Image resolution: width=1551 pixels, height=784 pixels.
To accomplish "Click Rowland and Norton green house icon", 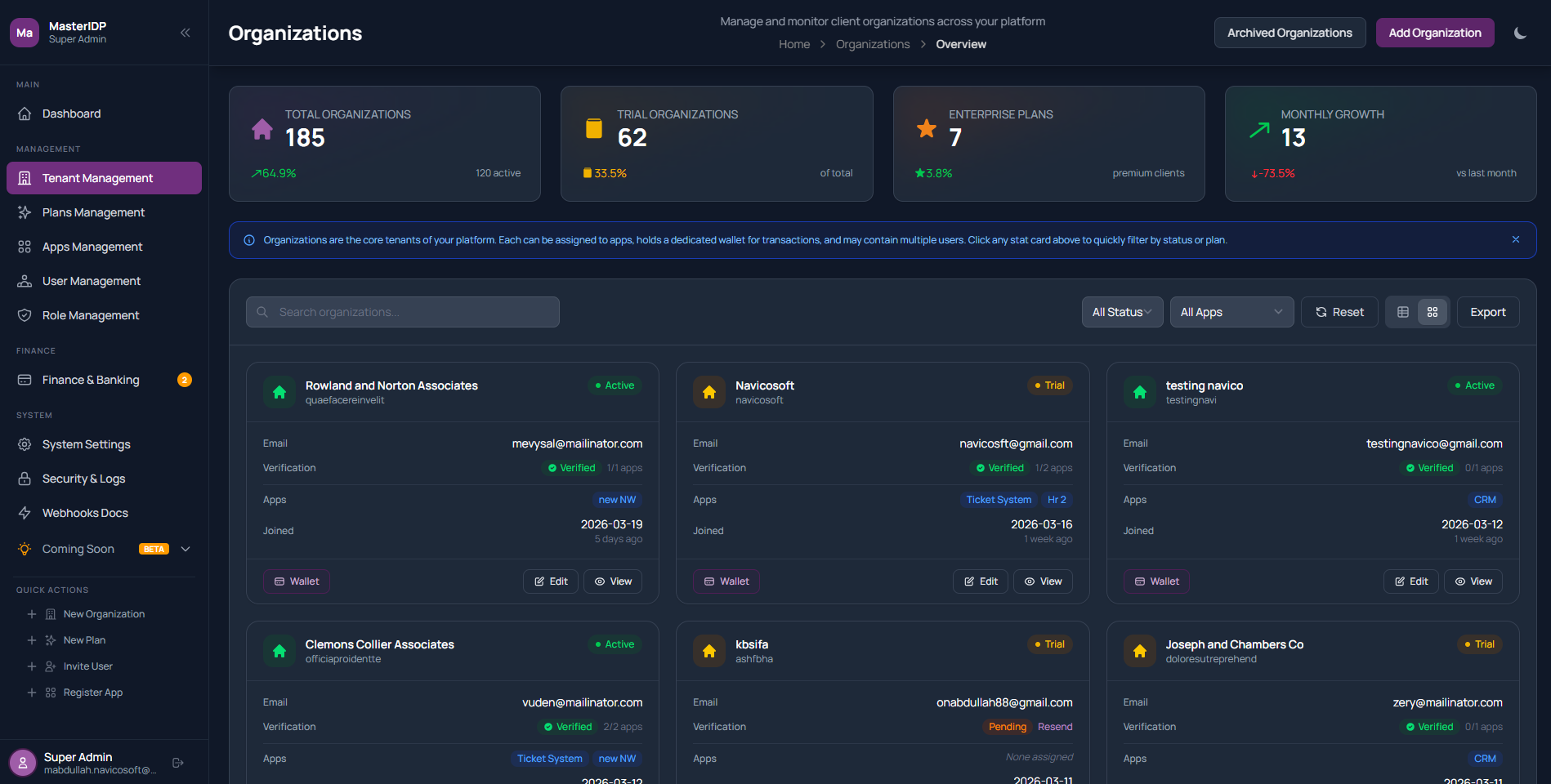I will pos(279,392).
